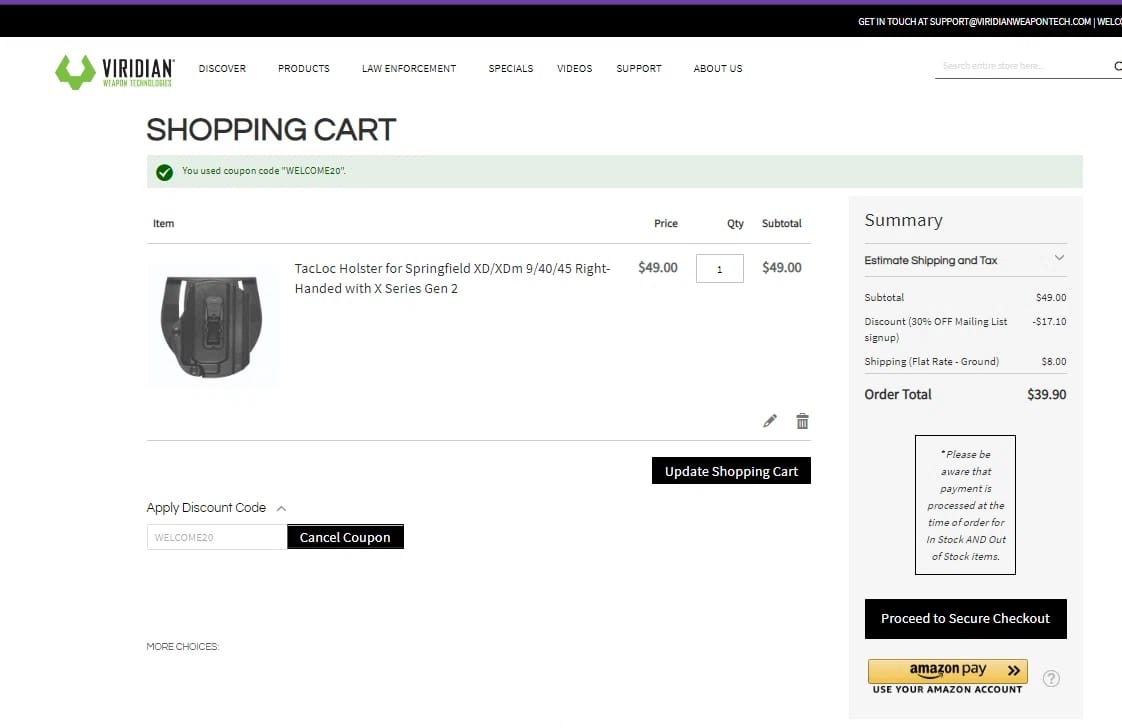Click the holster product thumbnail

pyautogui.click(x=212, y=325)
